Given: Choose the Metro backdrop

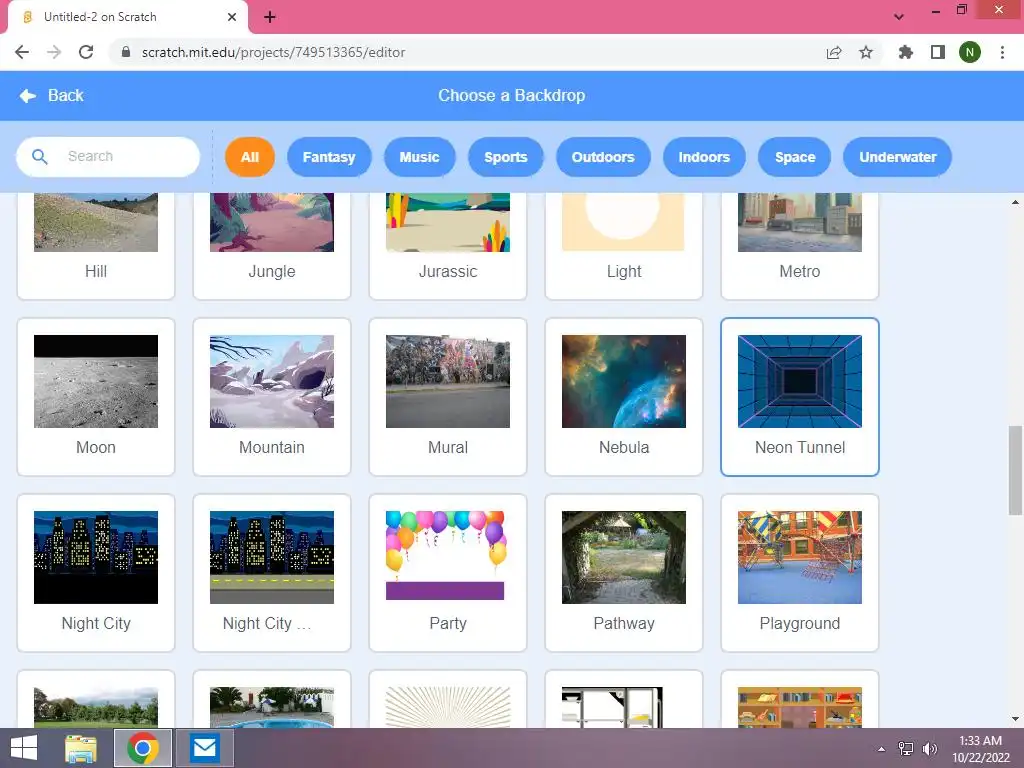Looking at the screenshot, I should (x=800, y=246).
